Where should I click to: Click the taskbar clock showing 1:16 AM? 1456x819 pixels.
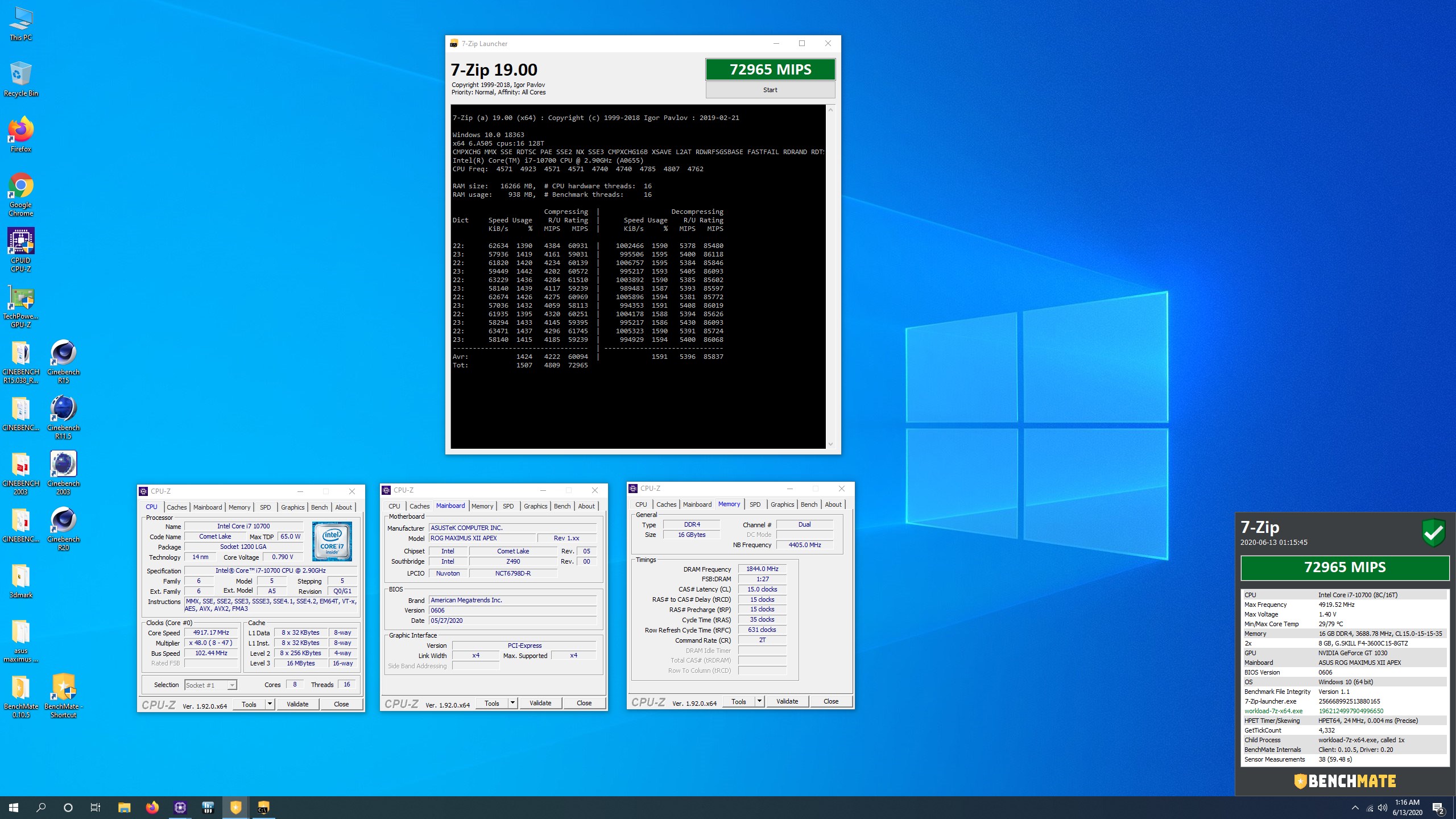pyautogui.click(x=1407, y=808)
